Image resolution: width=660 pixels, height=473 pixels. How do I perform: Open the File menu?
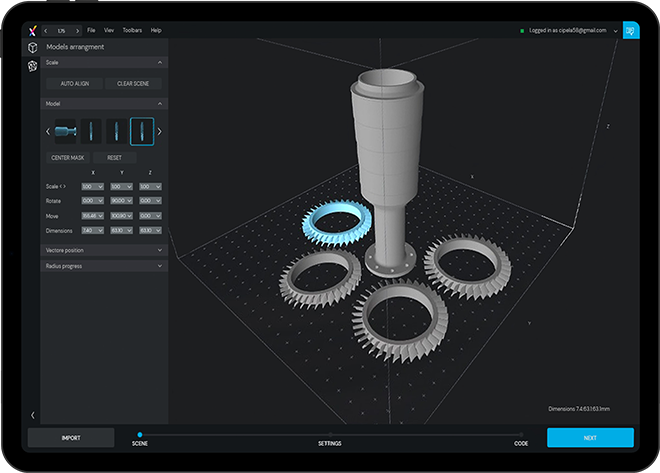[92, 31]
